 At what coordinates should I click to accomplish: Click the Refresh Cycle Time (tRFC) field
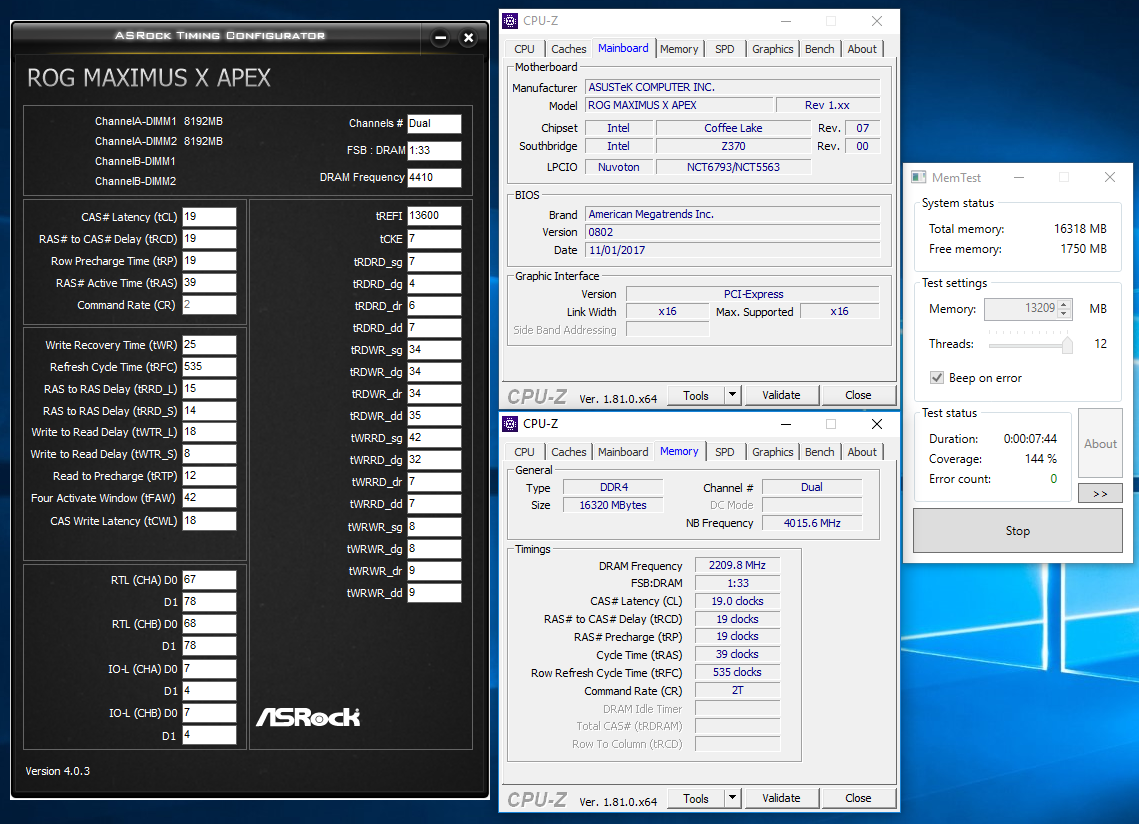[209, 367]
